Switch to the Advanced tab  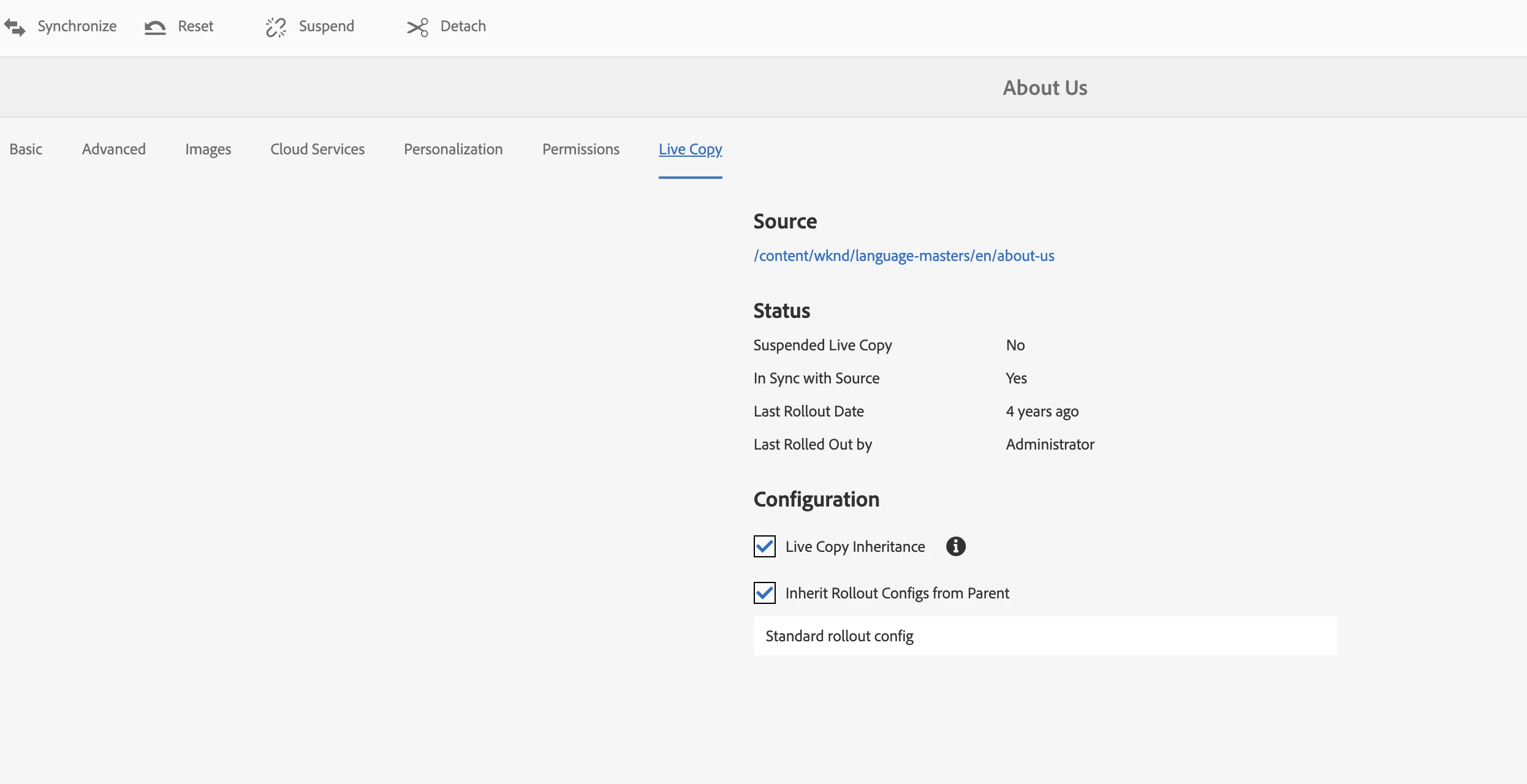[x=114, y=149]
